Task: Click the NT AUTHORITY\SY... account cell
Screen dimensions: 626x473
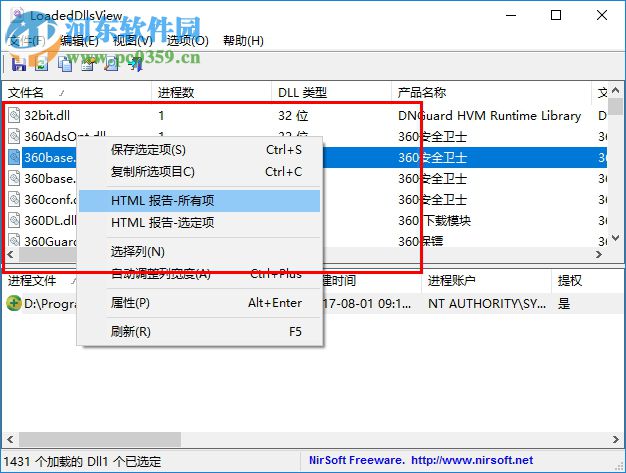Action: coord(487,304)
